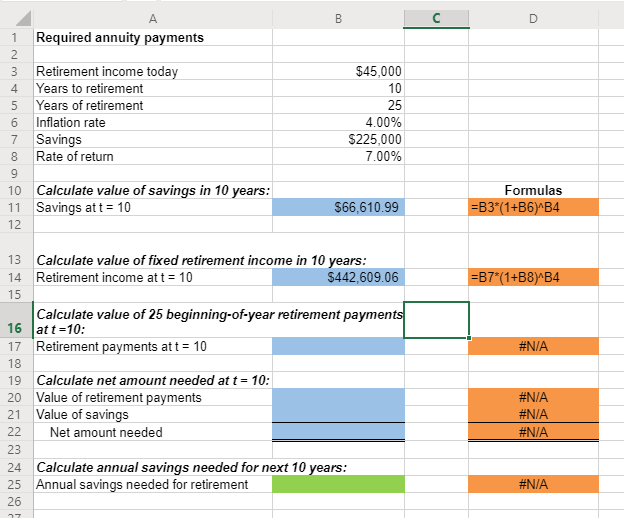Click 'Value of retirement payments' label
Image resolution: width=624 pixels, height=518 pixels.
coord(119,397)
